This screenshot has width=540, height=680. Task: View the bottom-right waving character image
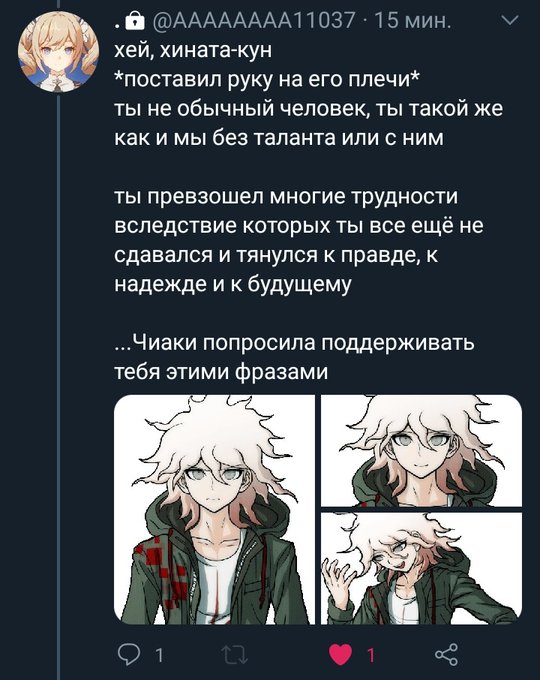(x=421, y=569)
